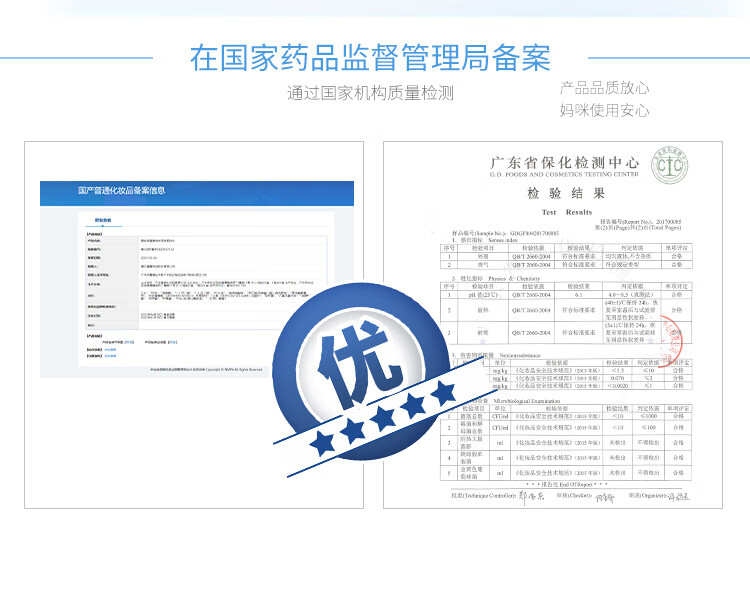Click the Microbiological Examination section label

point(527,401)
